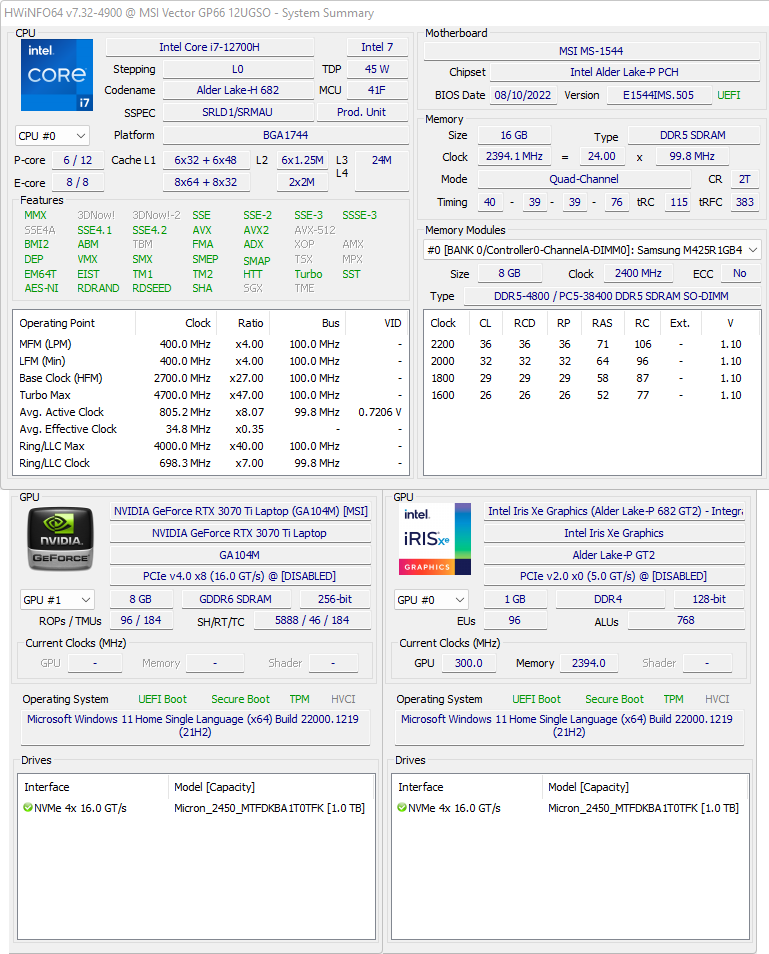Click the Intel 7 process field
Screen dimensions: 769x954
click(x=377, y=47)
